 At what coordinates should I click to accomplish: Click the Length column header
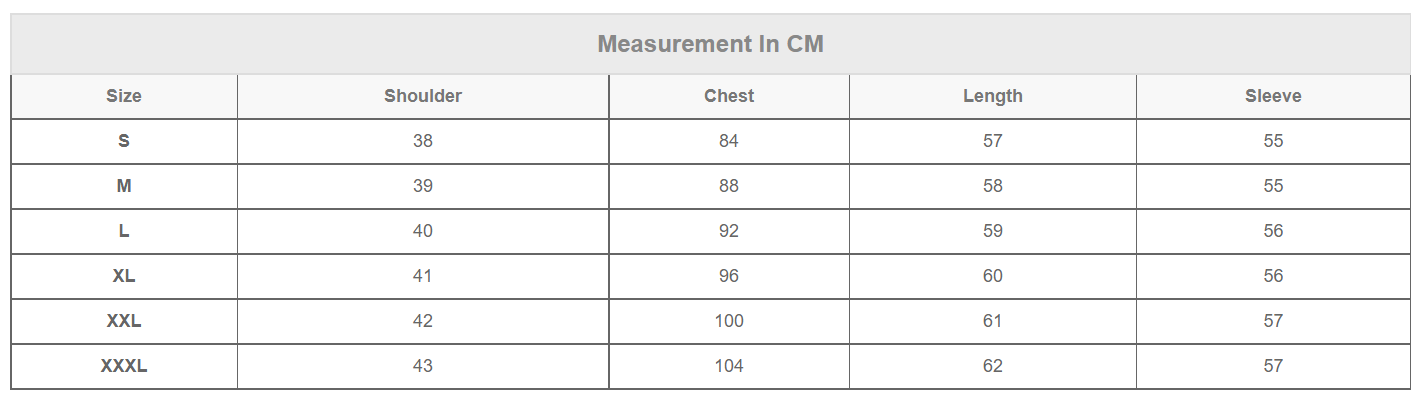click(993, 96)
